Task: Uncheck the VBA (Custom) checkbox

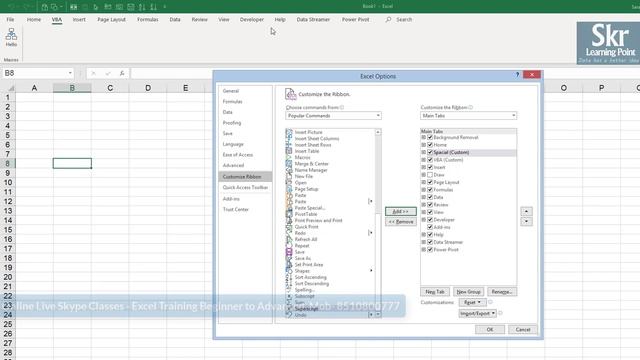Action: (x=430, y=160)
